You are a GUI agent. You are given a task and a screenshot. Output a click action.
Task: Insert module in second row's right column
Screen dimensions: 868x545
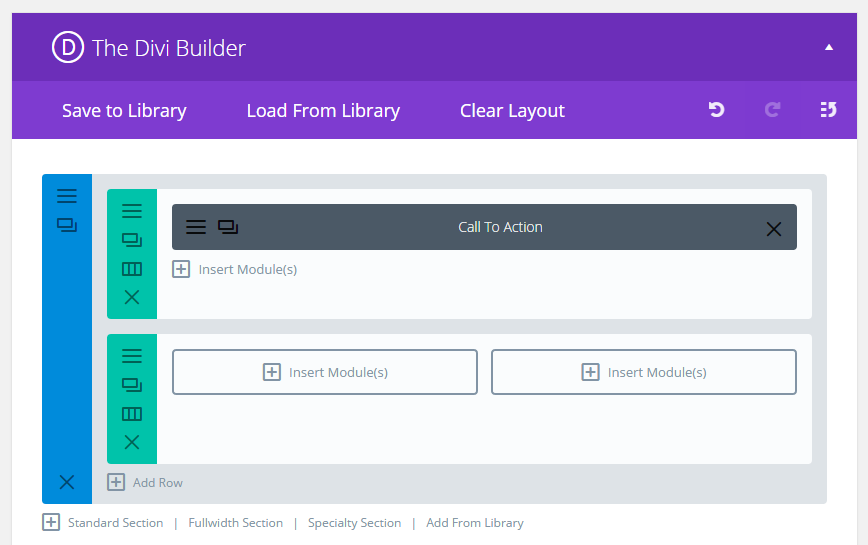pos(644,372)
